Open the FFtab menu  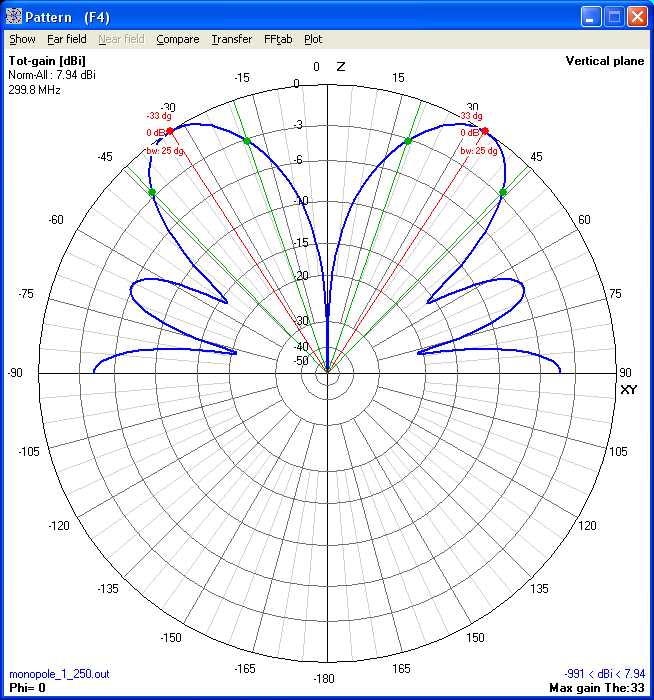278,39
